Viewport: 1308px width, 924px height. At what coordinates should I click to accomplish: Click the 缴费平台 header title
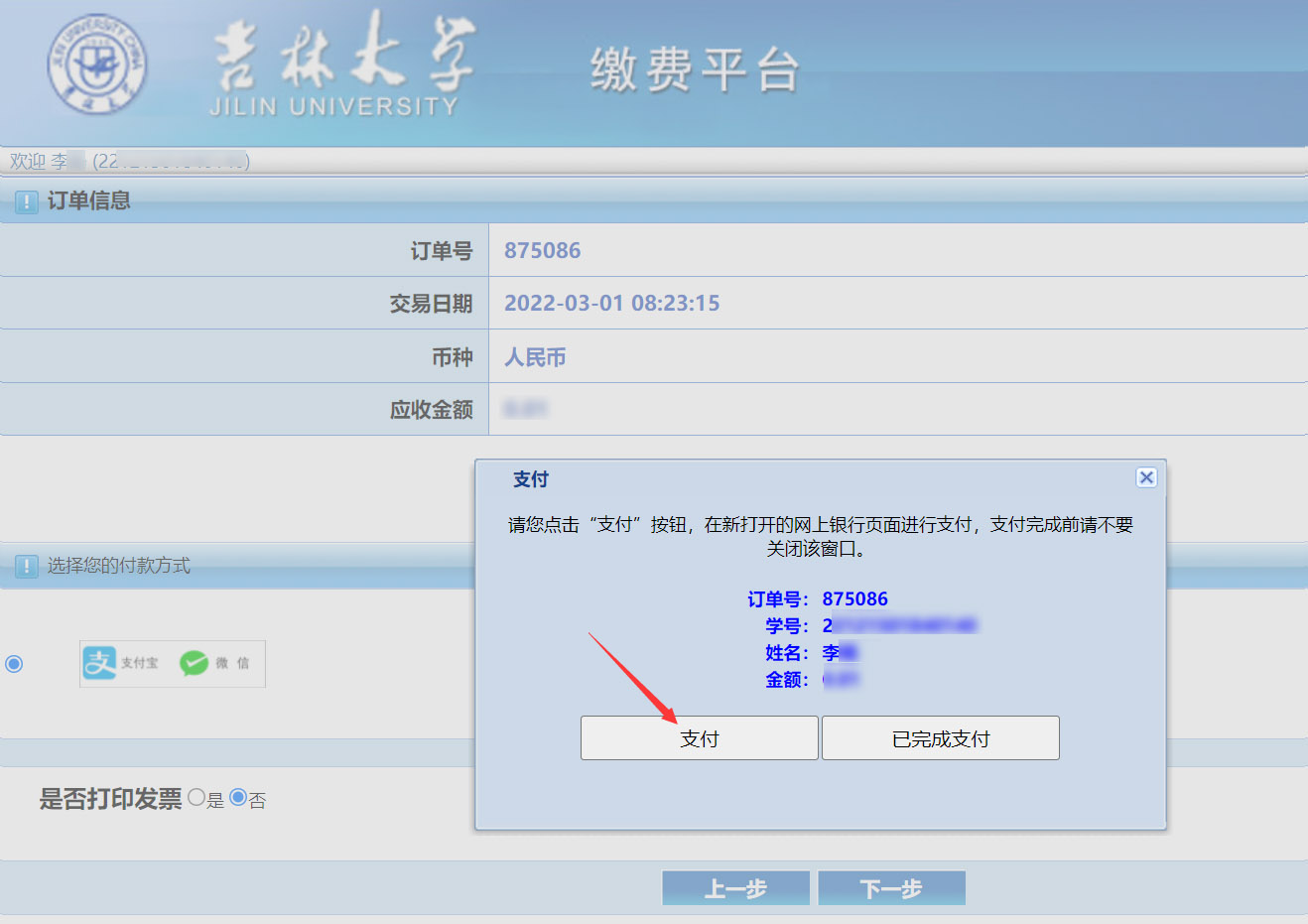695,69
